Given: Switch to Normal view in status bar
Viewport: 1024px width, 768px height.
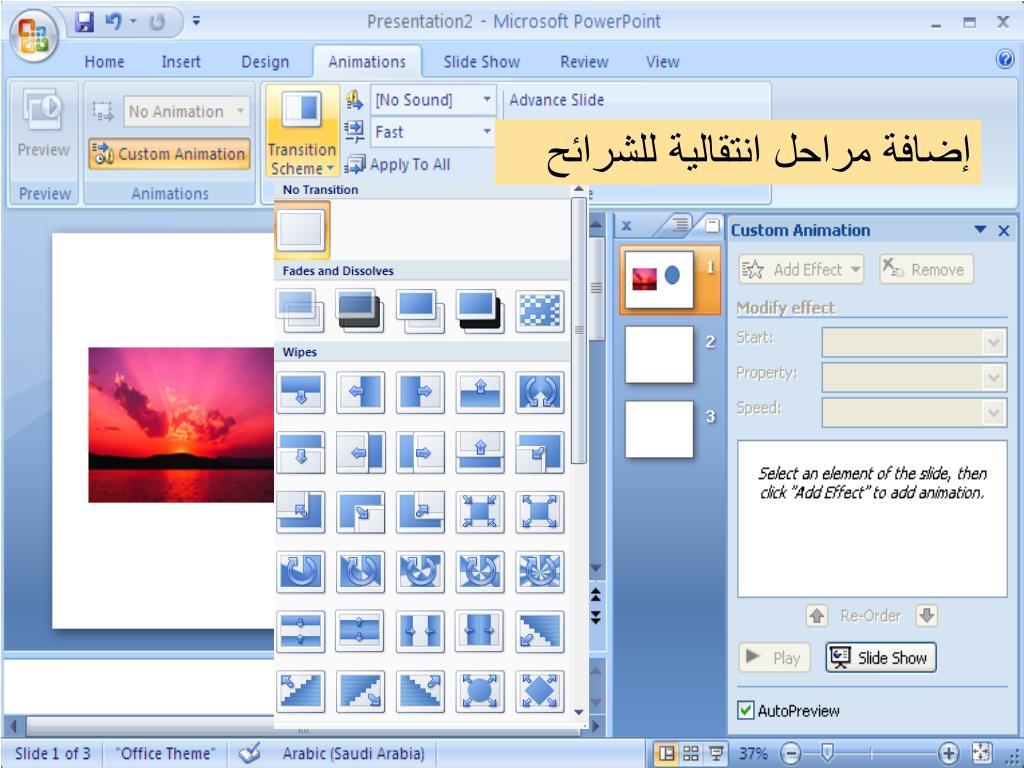Looking at the screenshot, I should [666, 754].
